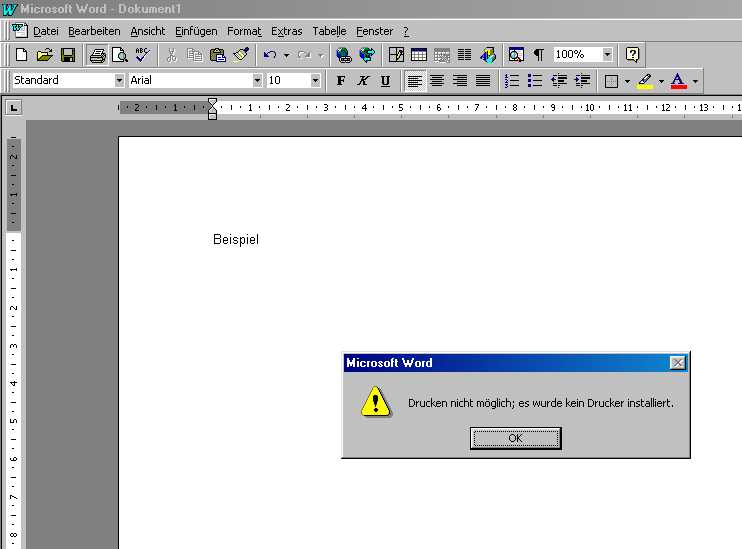
Task: Align text right
Action: click(460, 81)
